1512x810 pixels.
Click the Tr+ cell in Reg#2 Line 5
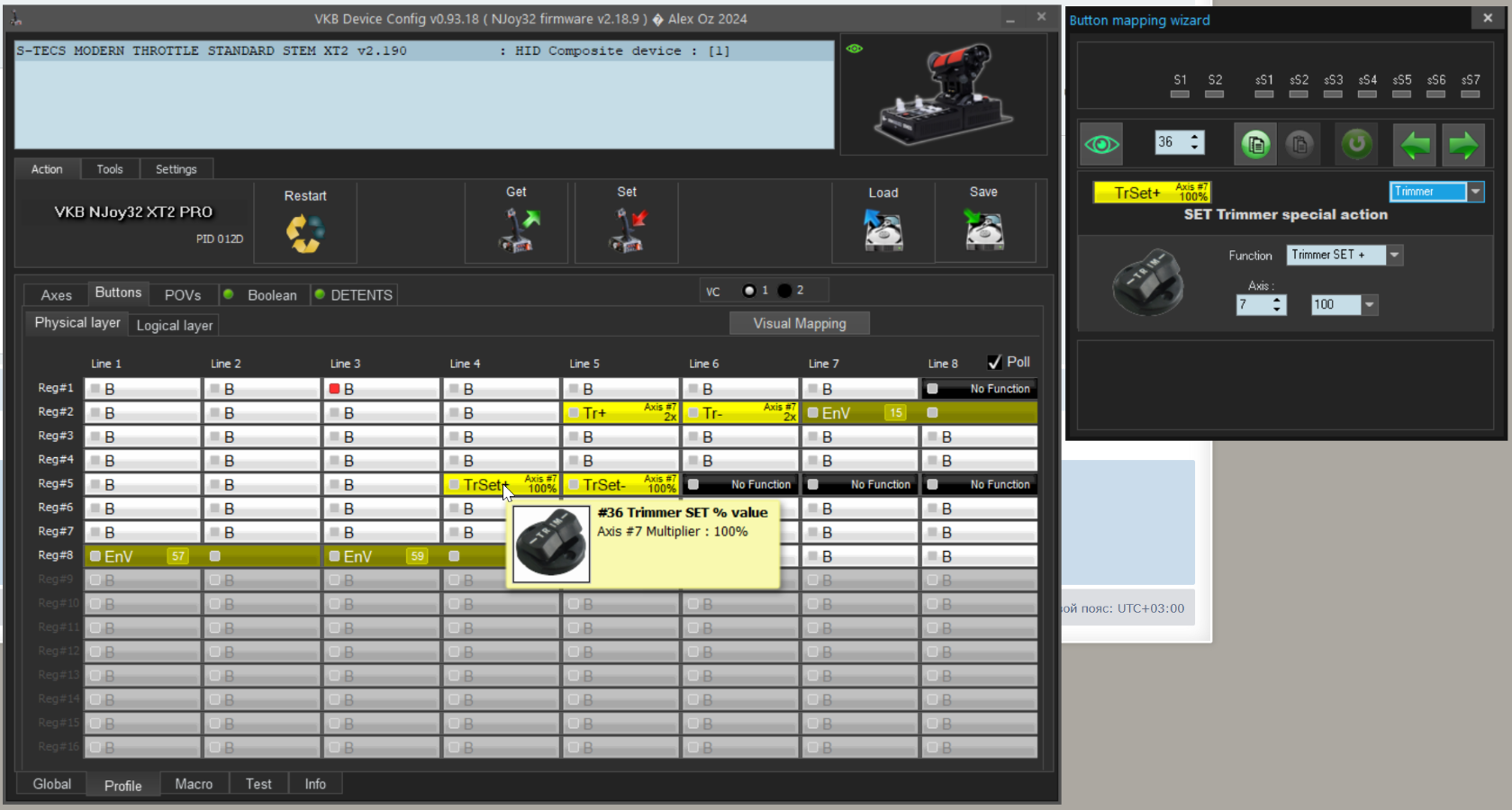(x=621, y=413)
